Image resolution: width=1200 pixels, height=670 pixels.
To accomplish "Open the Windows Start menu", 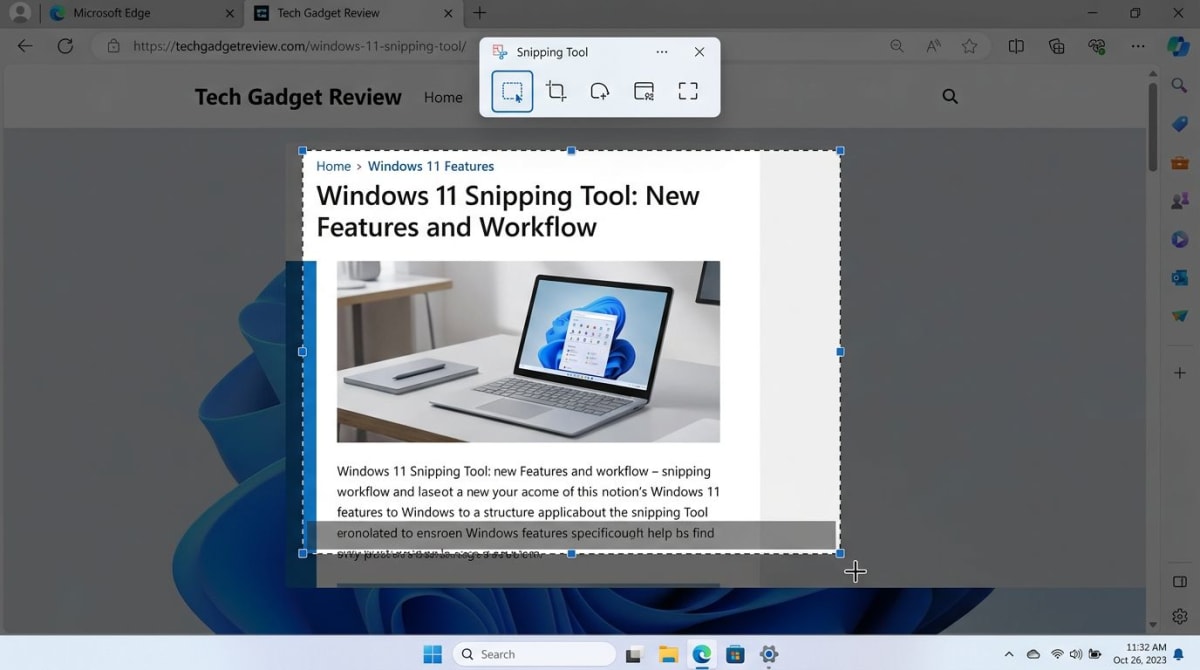I will point(432,654).
